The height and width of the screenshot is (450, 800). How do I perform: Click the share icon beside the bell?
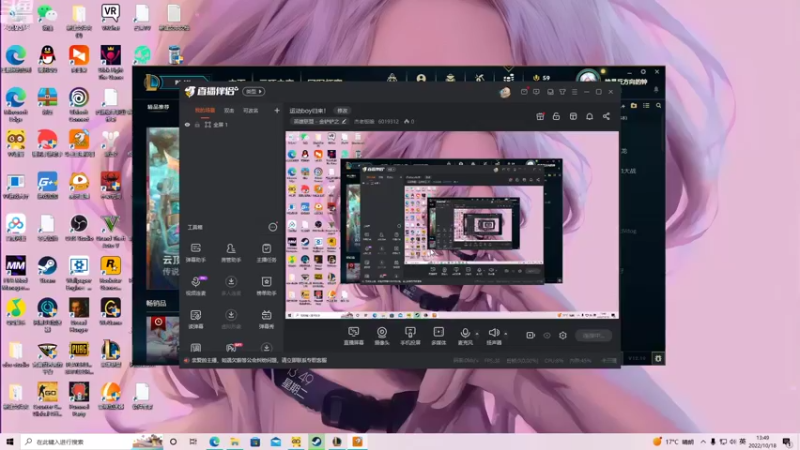606,116
